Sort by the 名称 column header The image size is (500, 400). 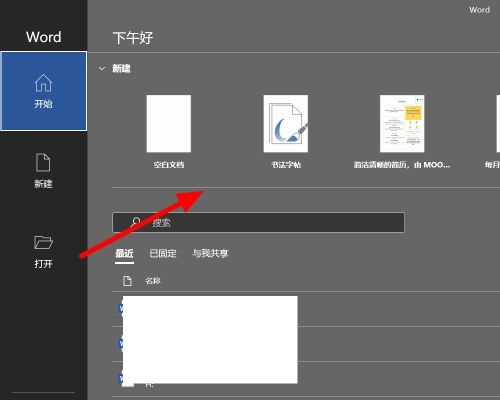153,281
